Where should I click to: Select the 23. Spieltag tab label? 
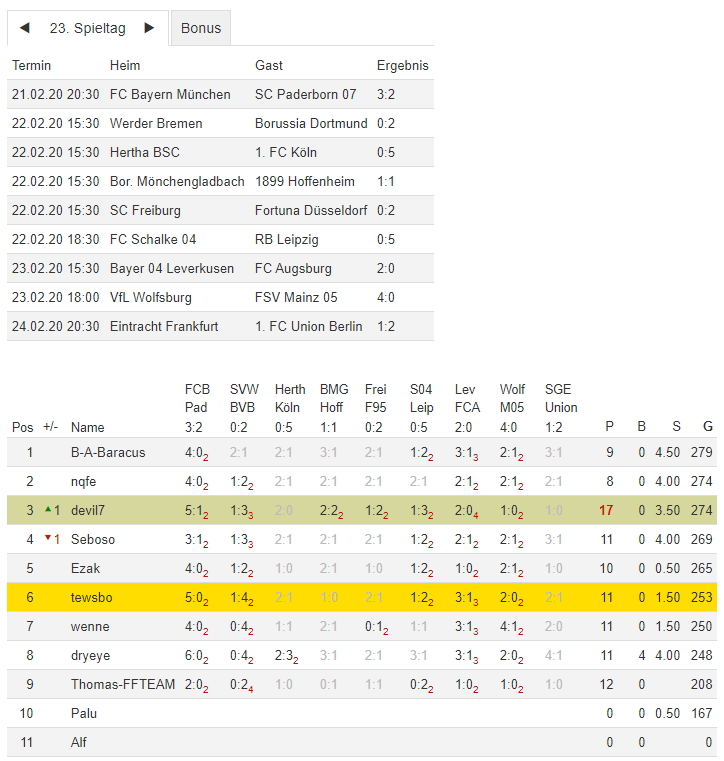pyautogui.click(x=87, y=28)
